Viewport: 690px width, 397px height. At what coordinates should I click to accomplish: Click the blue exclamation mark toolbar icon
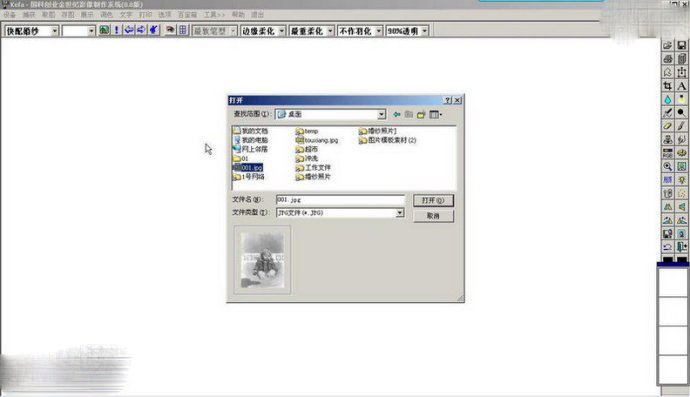(x=117, y=30)
